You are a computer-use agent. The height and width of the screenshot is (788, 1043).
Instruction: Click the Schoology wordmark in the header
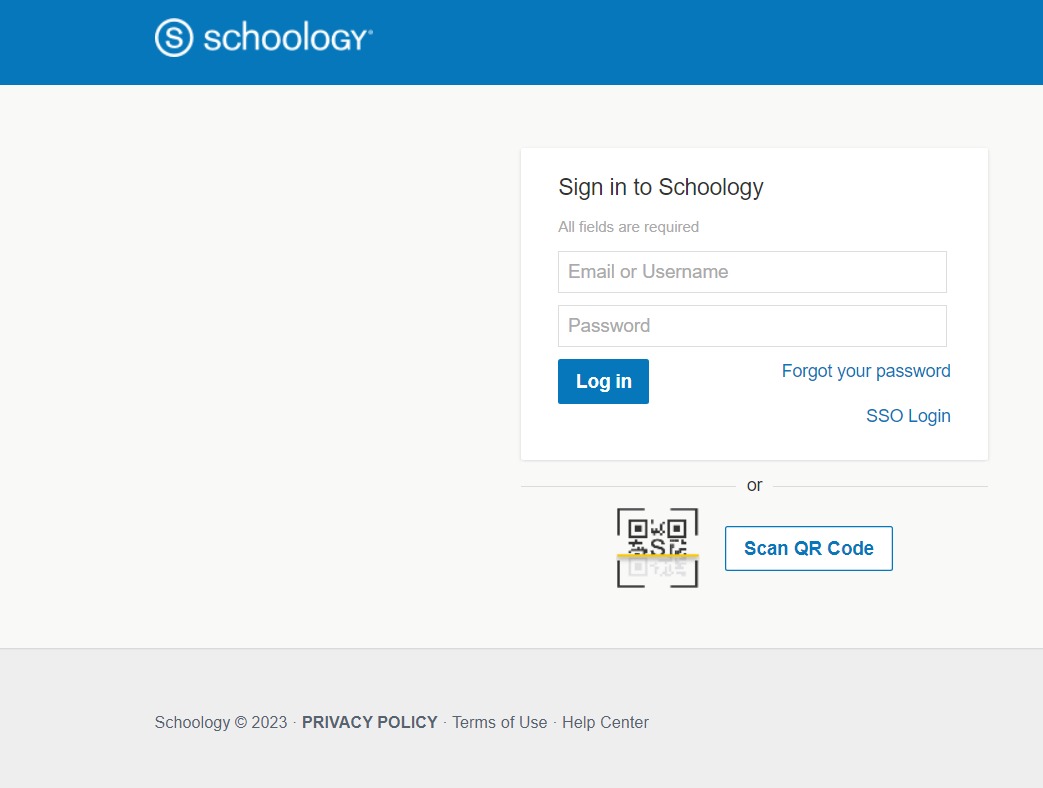[x=287, y=39]
